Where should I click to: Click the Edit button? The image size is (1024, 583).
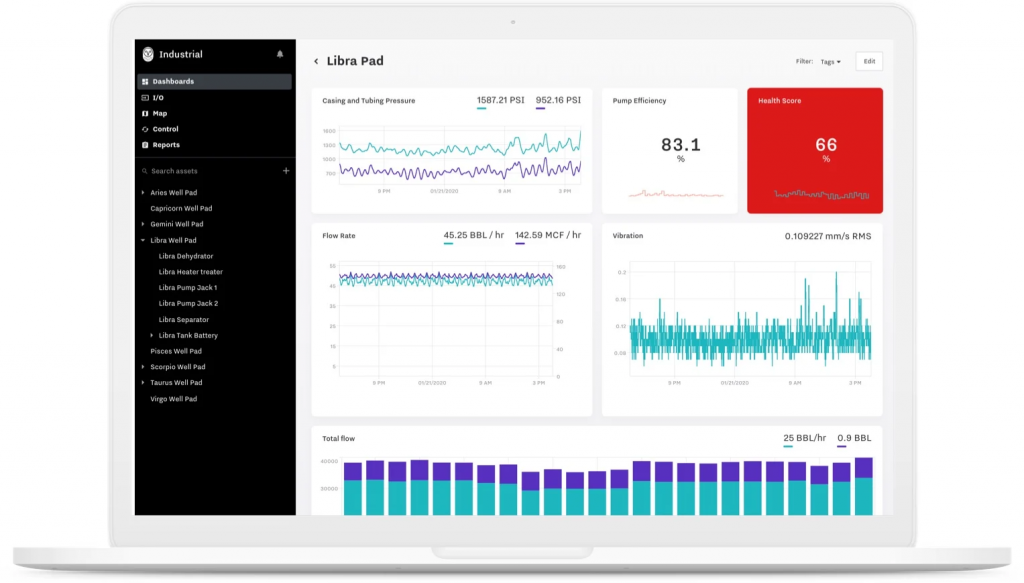click(868, 61)
